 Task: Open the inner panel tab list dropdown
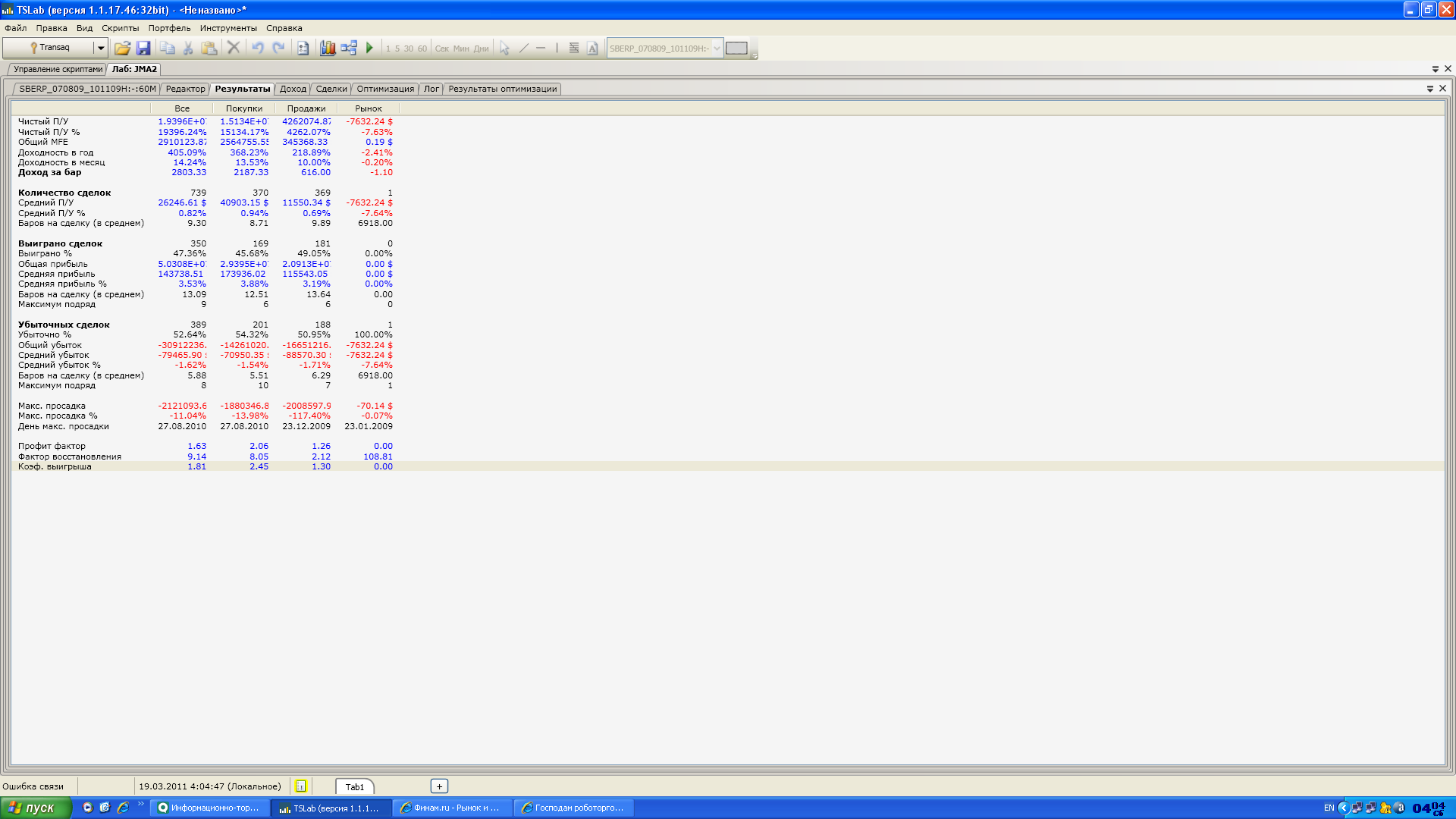[1430, 89]
